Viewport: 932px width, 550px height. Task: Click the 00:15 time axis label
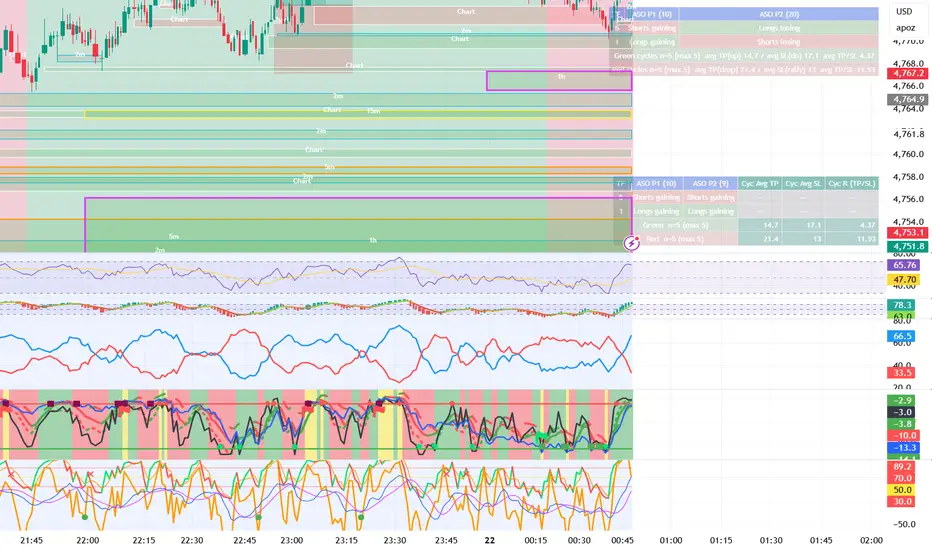pos(536,540)
